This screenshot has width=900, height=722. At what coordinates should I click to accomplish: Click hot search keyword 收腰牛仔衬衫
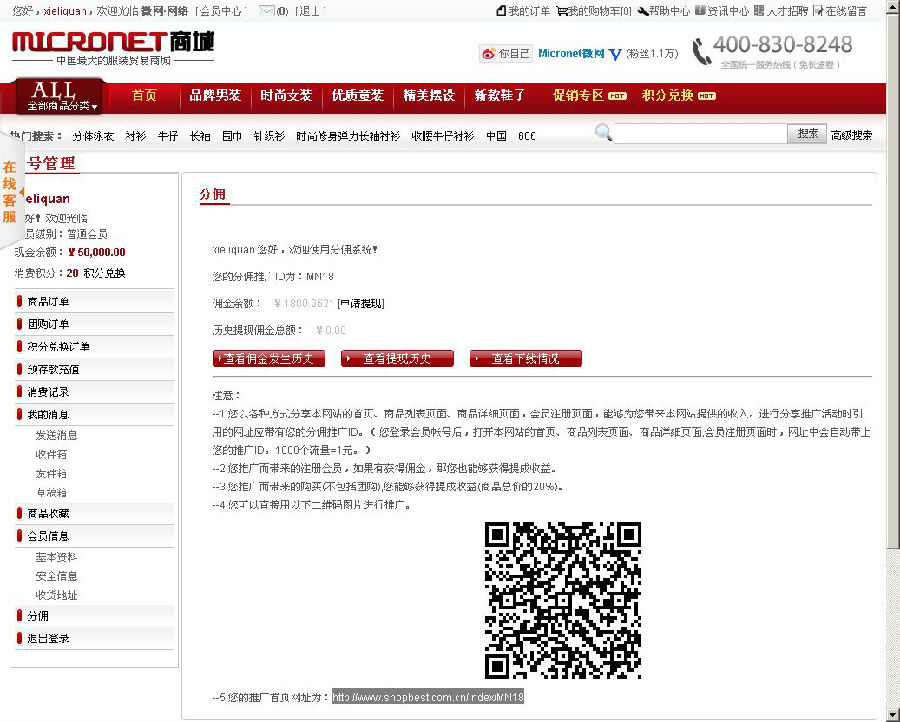click(443, 136)
